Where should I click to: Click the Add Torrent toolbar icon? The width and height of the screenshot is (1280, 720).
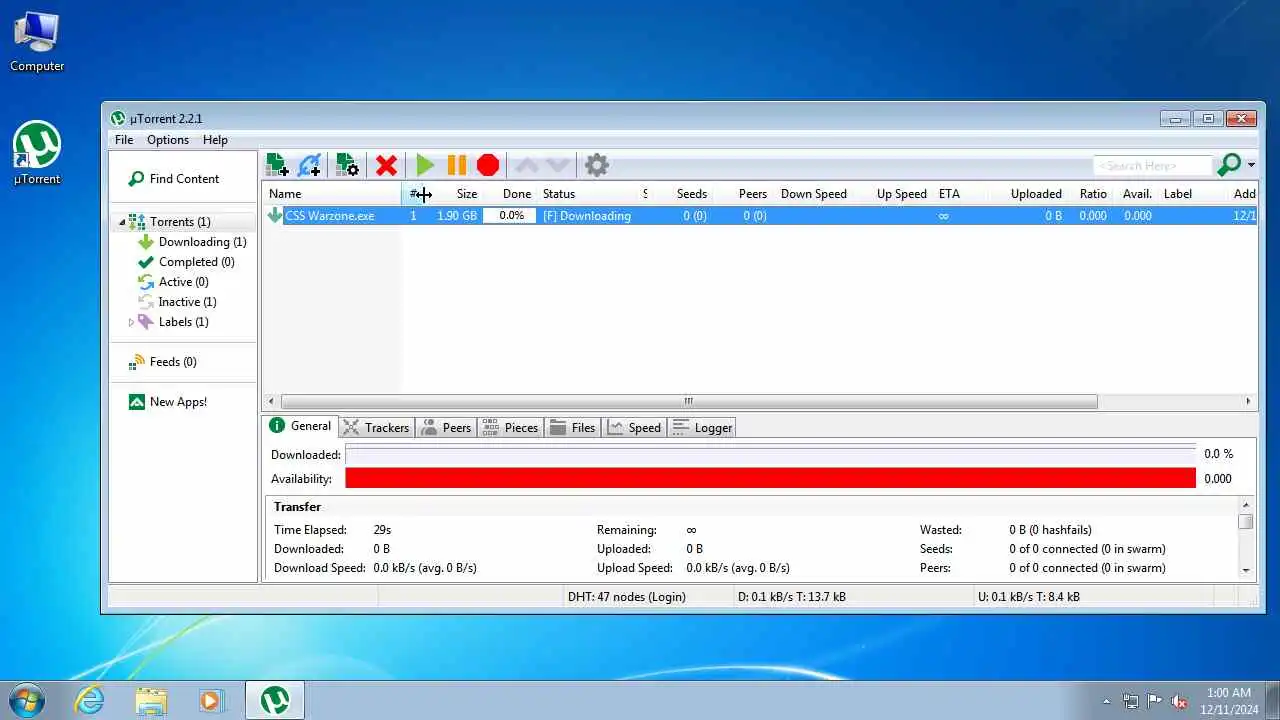pos(278,165)
